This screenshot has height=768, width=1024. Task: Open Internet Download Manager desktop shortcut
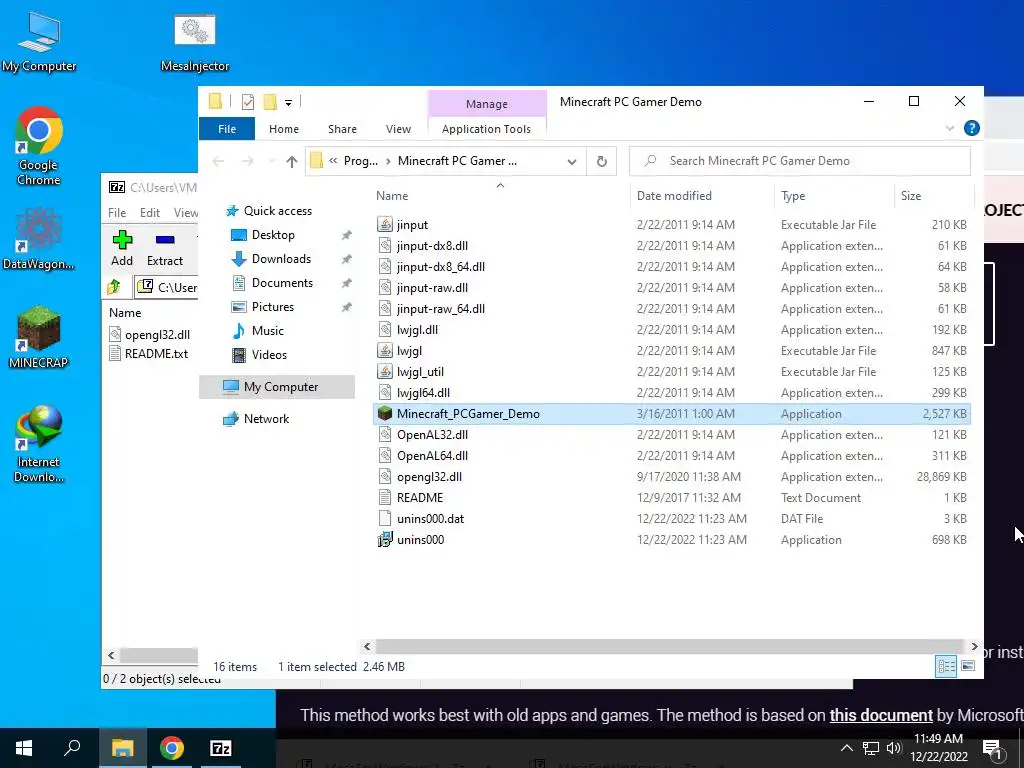(x=39, y=443)
